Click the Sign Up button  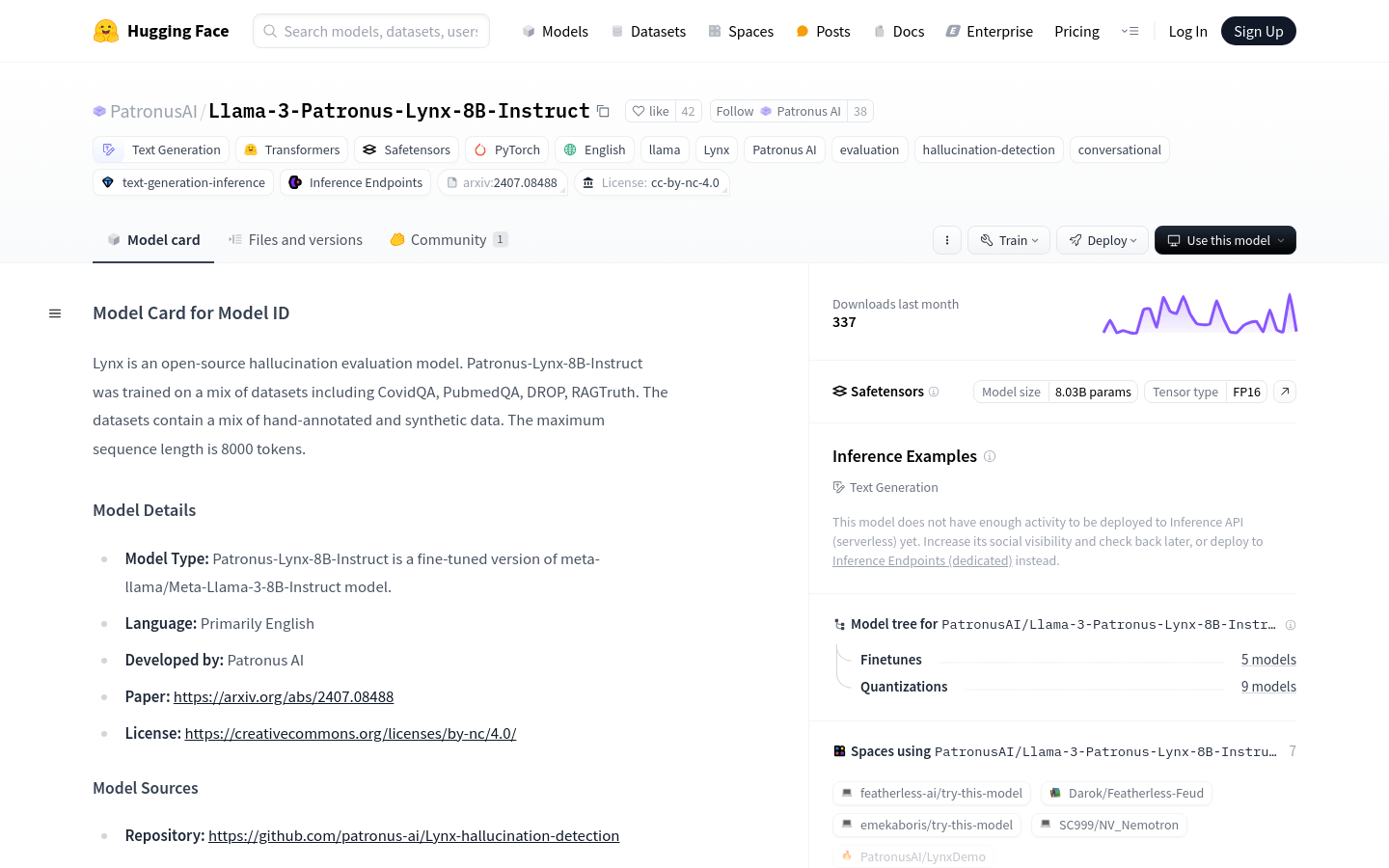point(1258,31)
